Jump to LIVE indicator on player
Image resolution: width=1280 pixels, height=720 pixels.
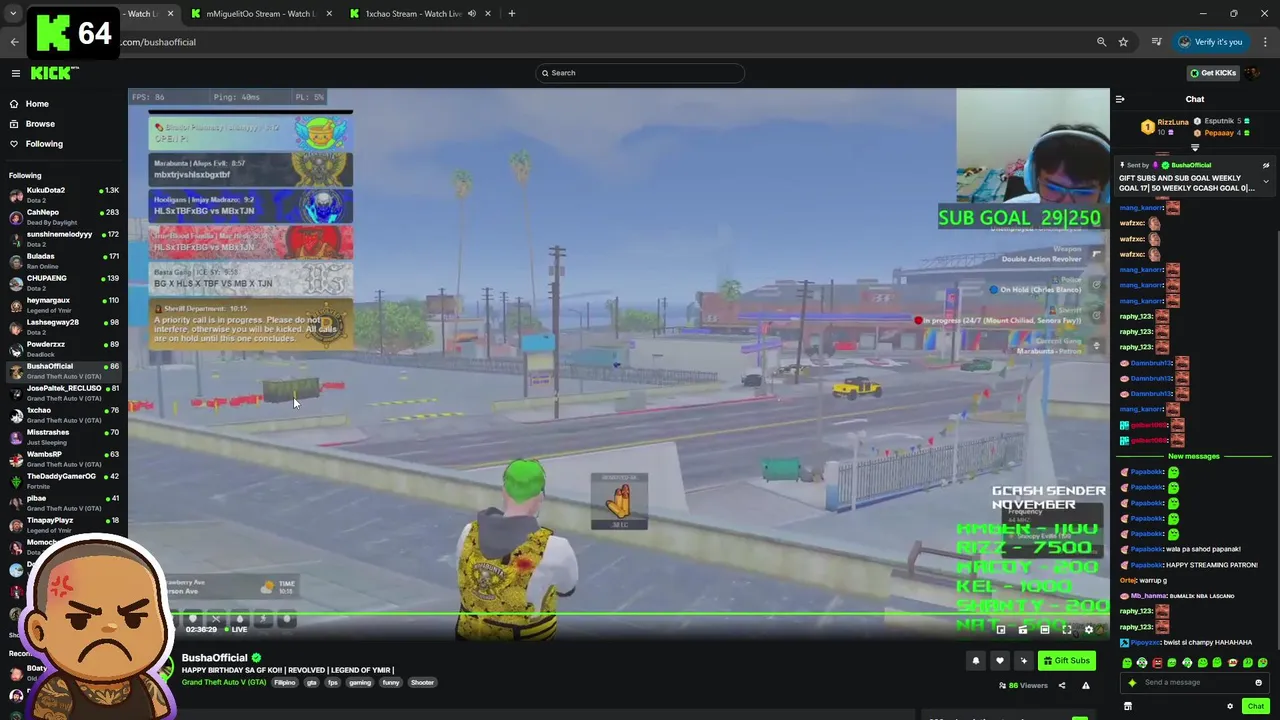[x=235, y=630]
